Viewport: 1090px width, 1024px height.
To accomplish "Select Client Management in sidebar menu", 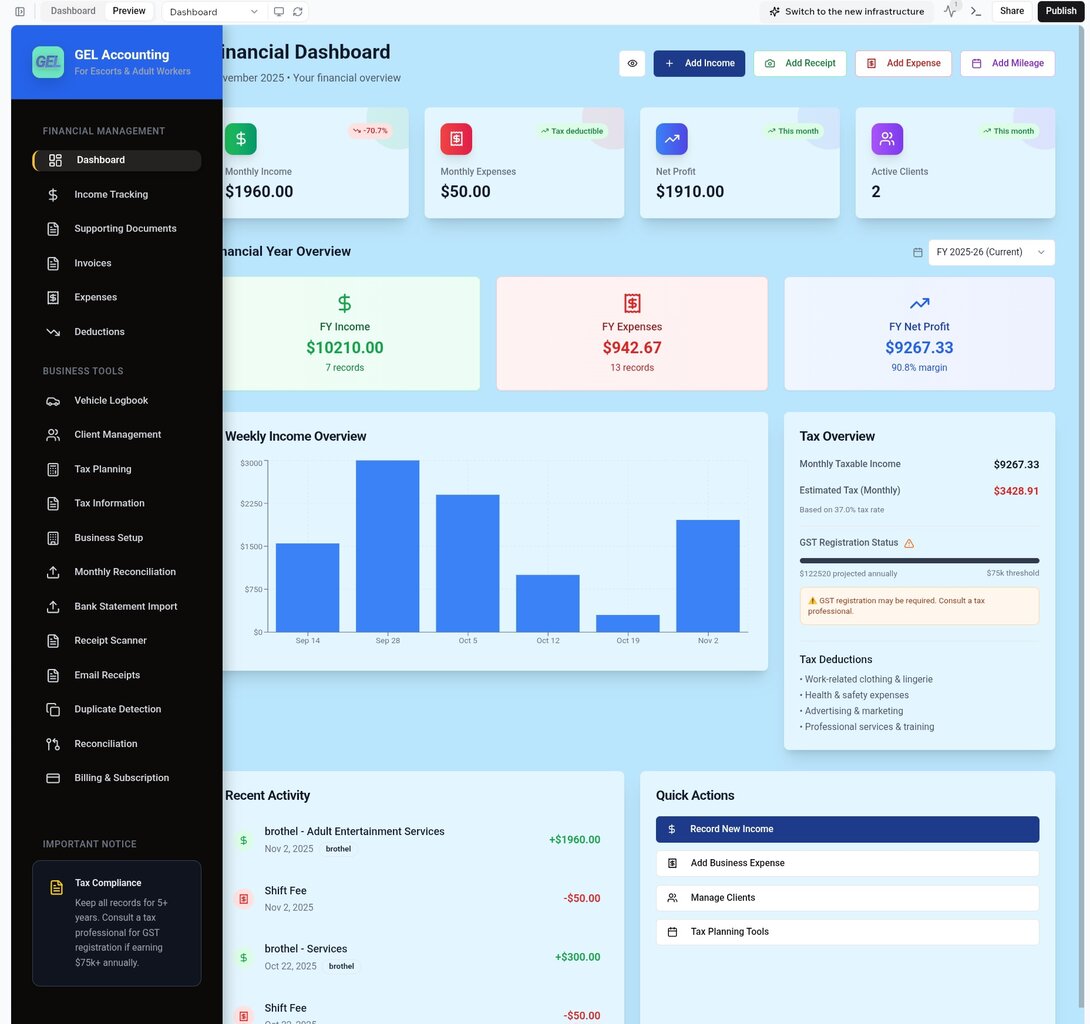I will tap(117, 435).
